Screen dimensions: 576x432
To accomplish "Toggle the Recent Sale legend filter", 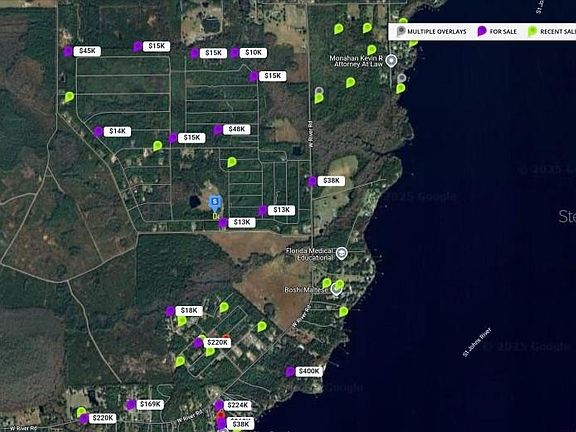I will click(552, 32).
